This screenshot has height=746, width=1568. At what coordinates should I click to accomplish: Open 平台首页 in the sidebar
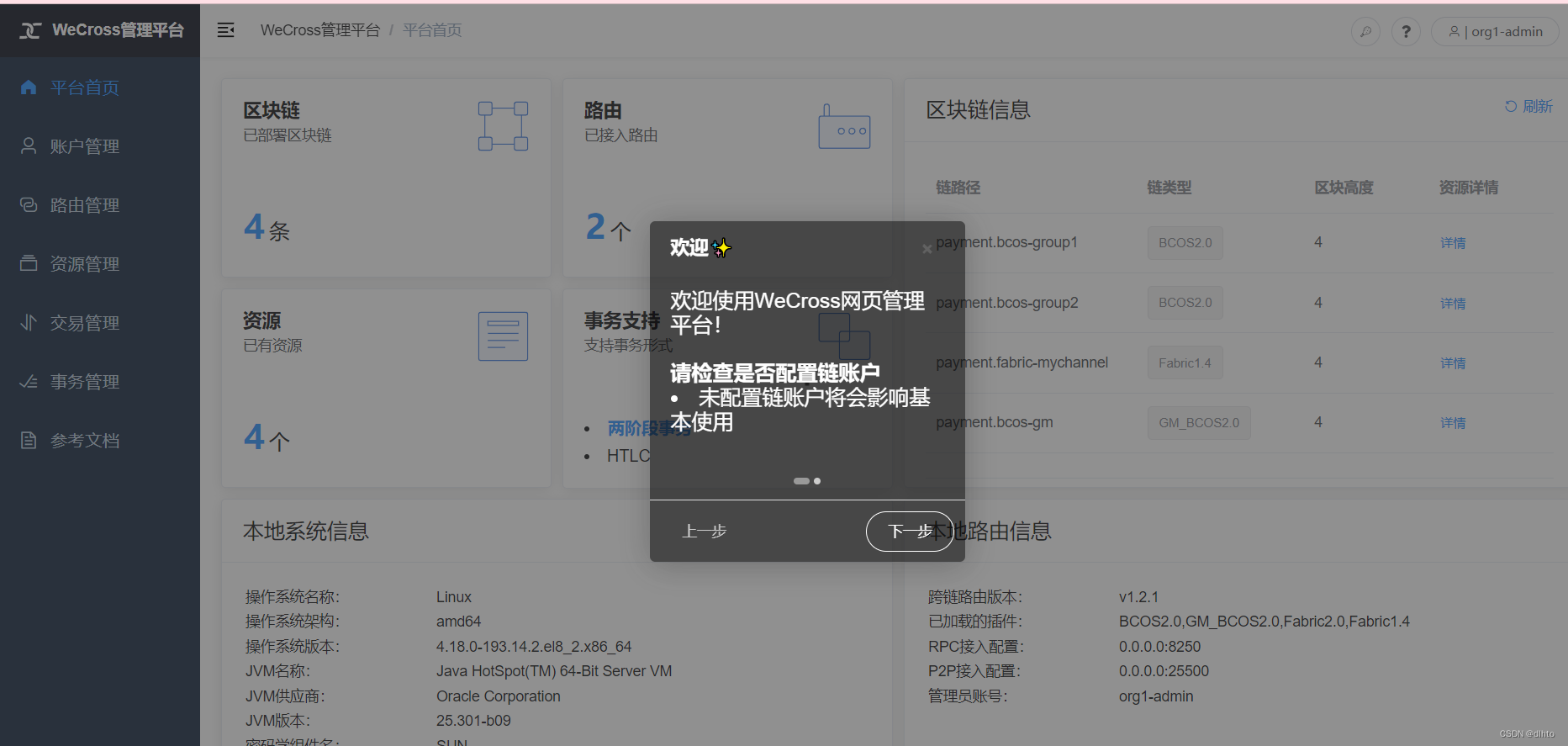point(85,87)
